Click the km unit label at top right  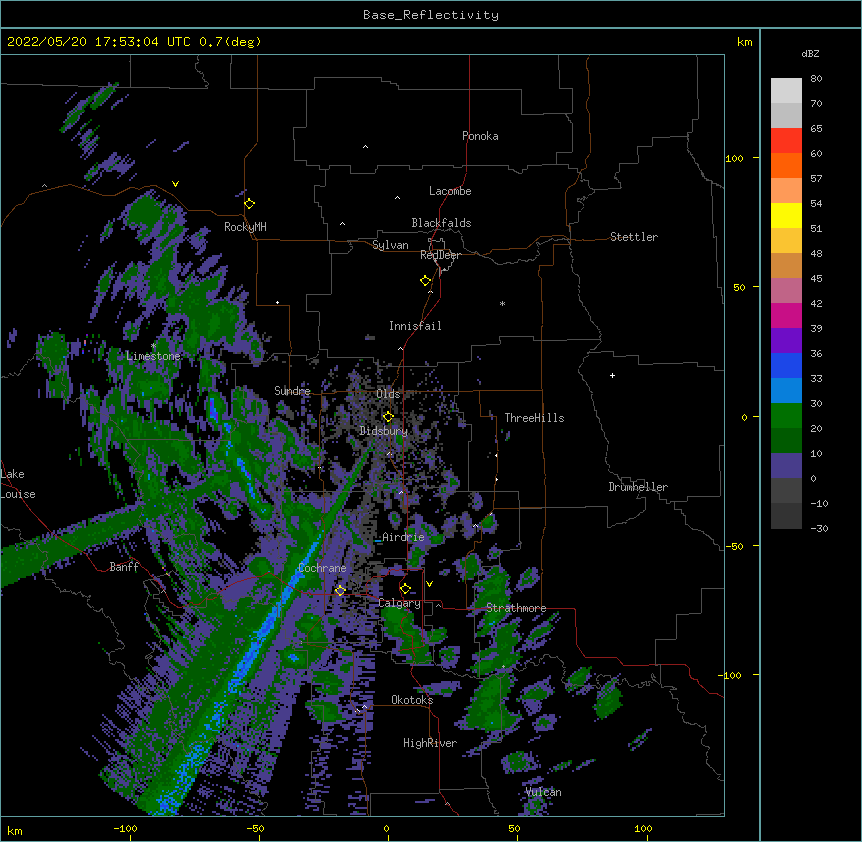click(x=745, y=42)
